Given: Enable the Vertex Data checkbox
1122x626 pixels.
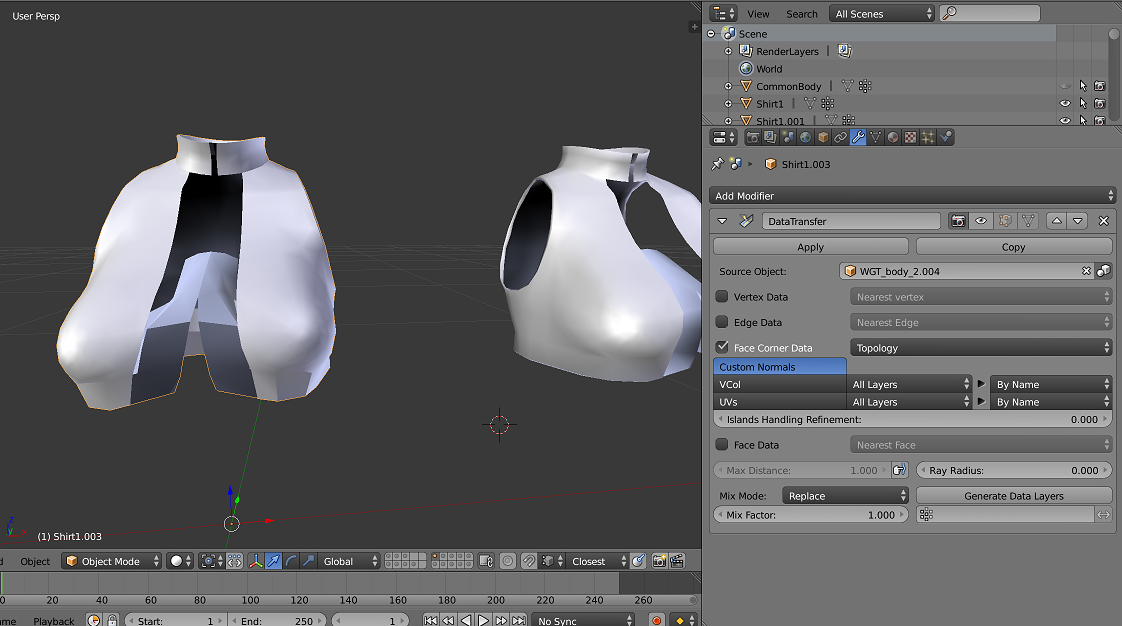Looking at the screenshot, I should point(722,296).
